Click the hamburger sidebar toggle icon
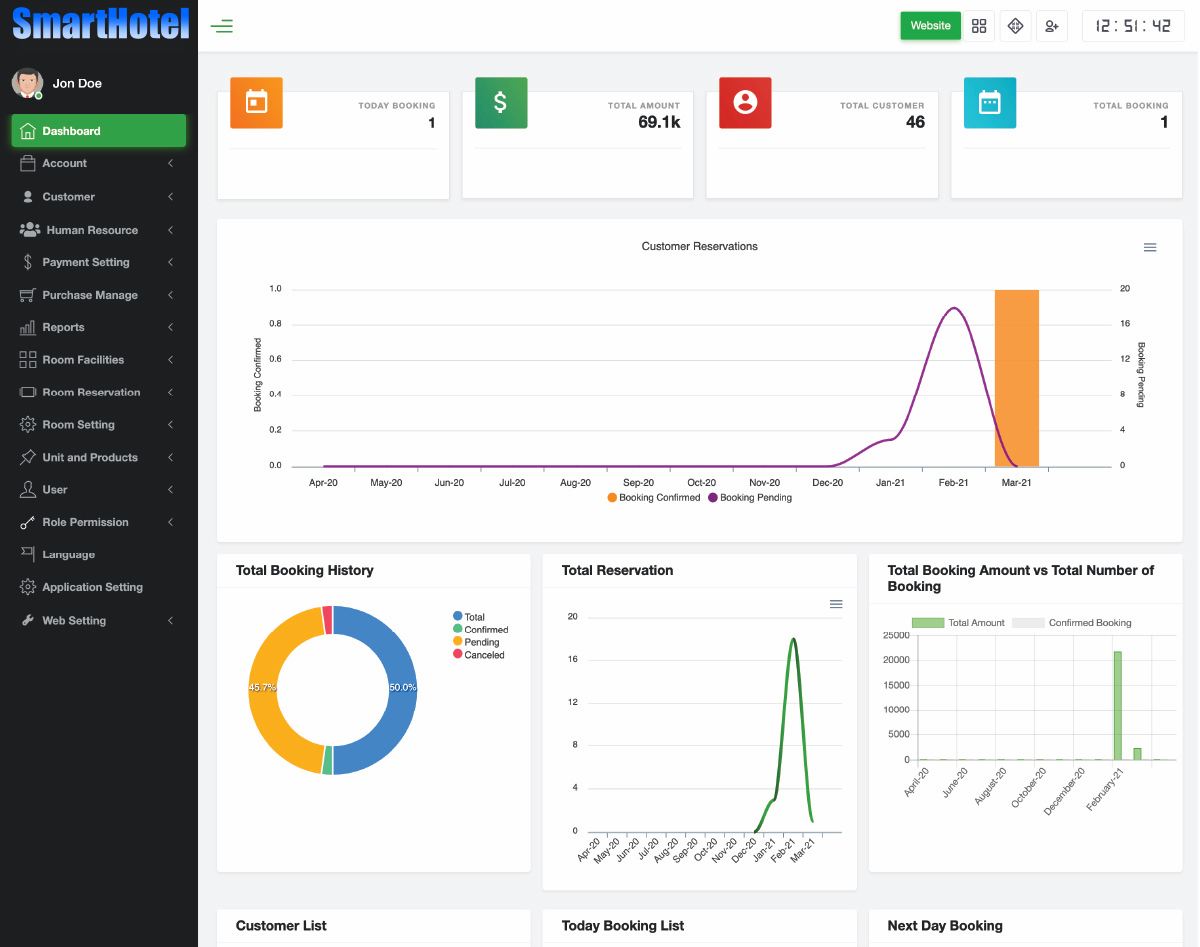Image resolution: width=1200 pixels, height=947 pixels. tap(222, 26)
